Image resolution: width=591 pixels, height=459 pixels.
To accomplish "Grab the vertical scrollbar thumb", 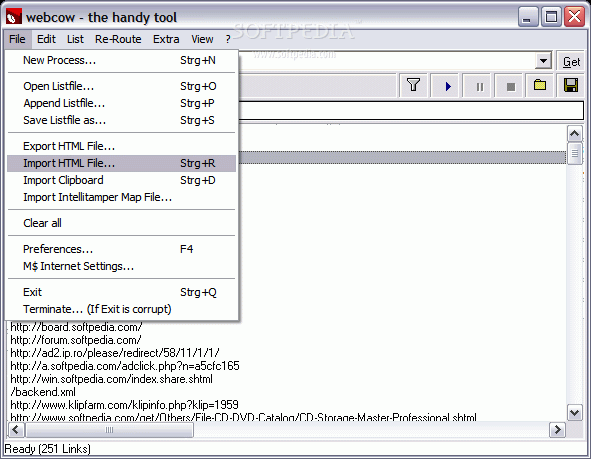I will pos(574,153).
